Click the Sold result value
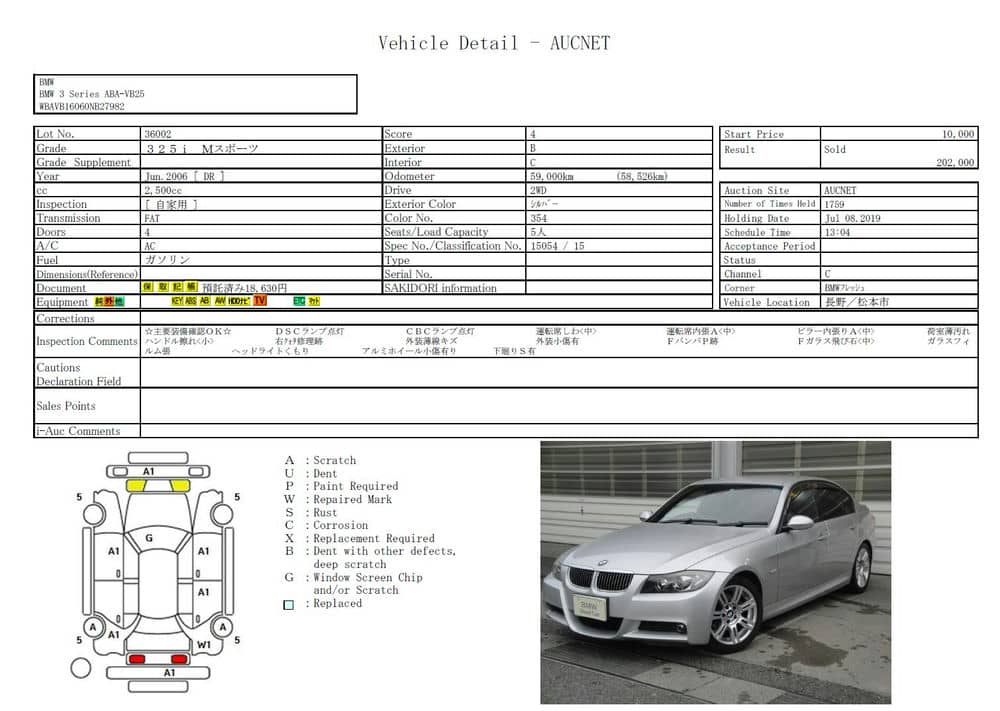The width and height of the screenshot is (1000, 711). (835, 149)
